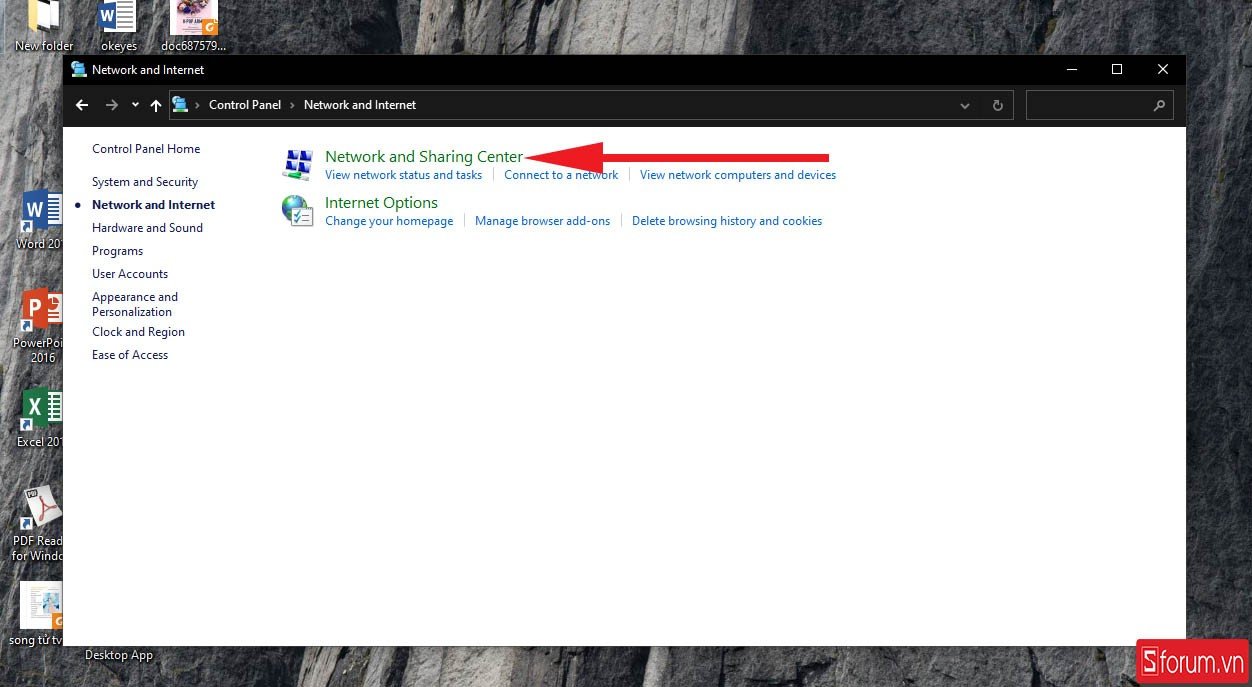Navigate back with the back arrow
Image resolution: width=1252 pixels, height=687 pixels.
coord(81,105)
